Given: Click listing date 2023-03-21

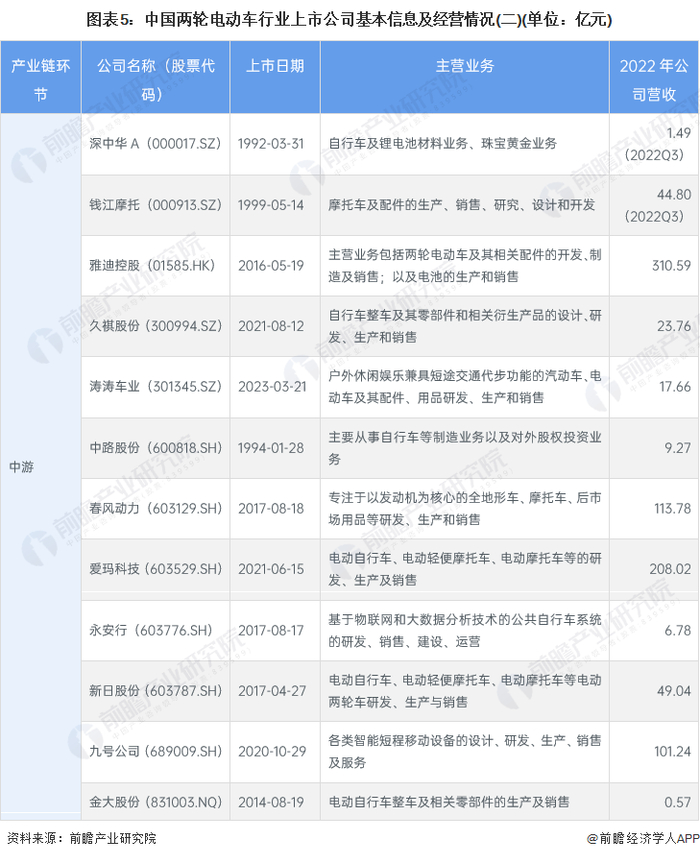Looking at the screenshot, I should pyautogui.click(x=272, y=387).
